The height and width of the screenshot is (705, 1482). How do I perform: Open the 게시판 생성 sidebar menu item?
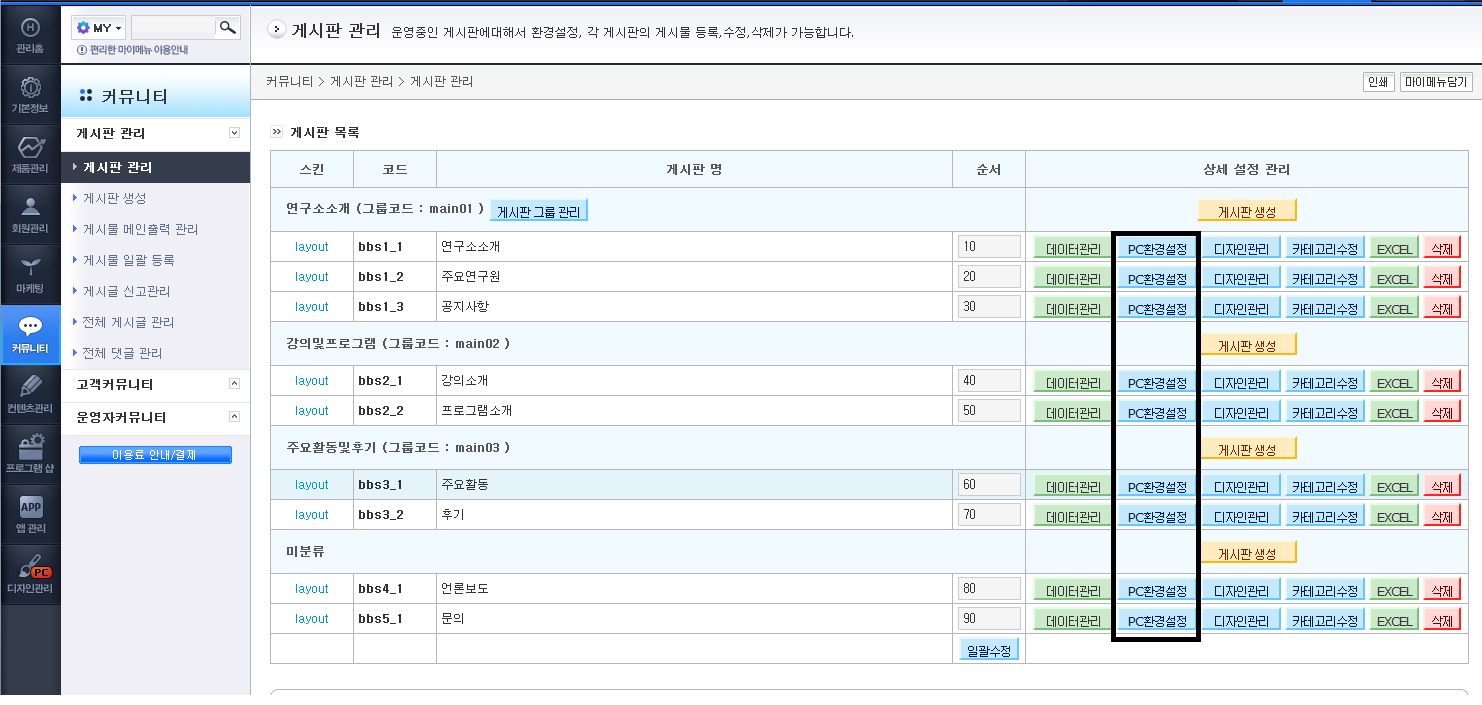[114, 198]
